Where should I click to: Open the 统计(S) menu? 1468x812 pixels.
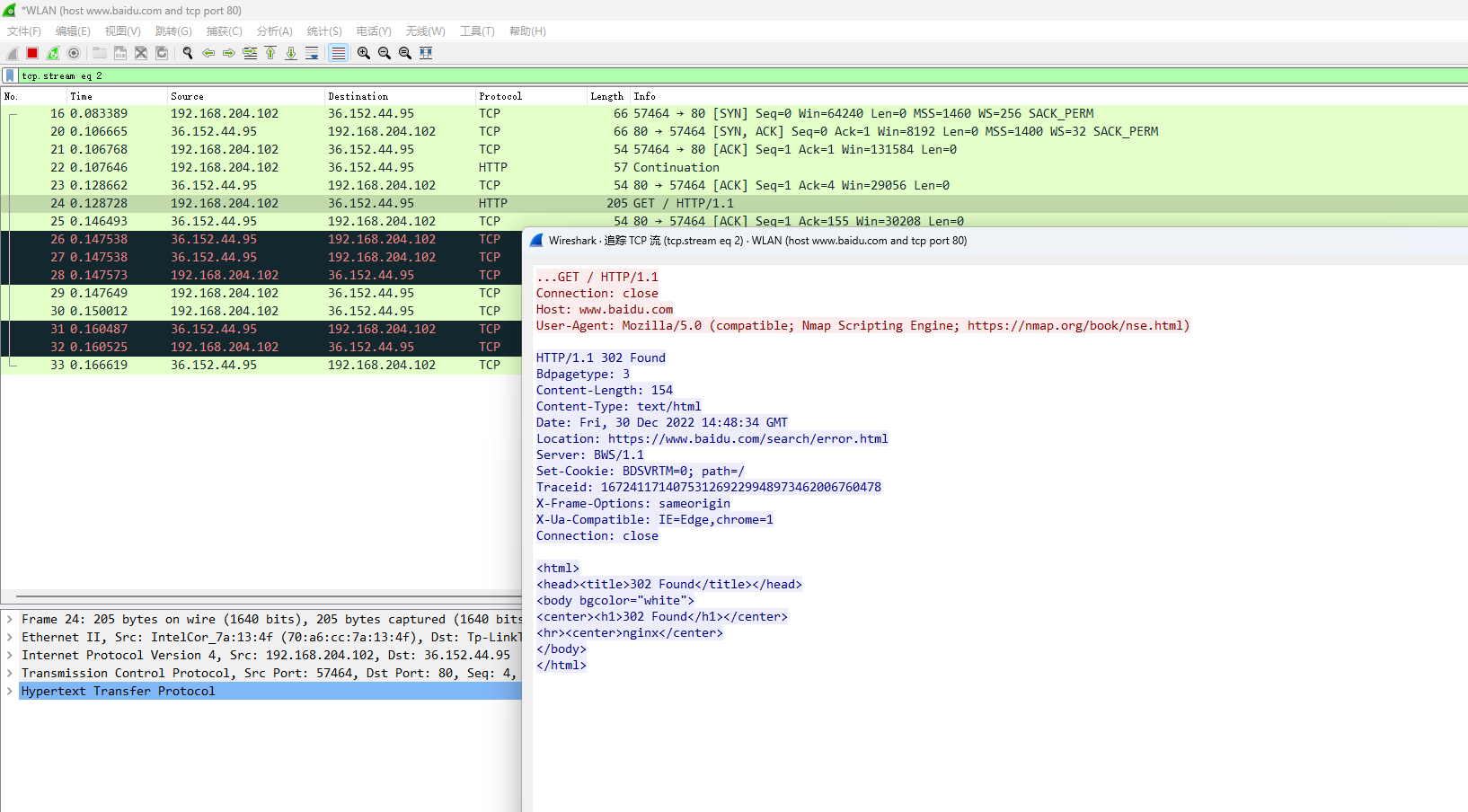324,31
